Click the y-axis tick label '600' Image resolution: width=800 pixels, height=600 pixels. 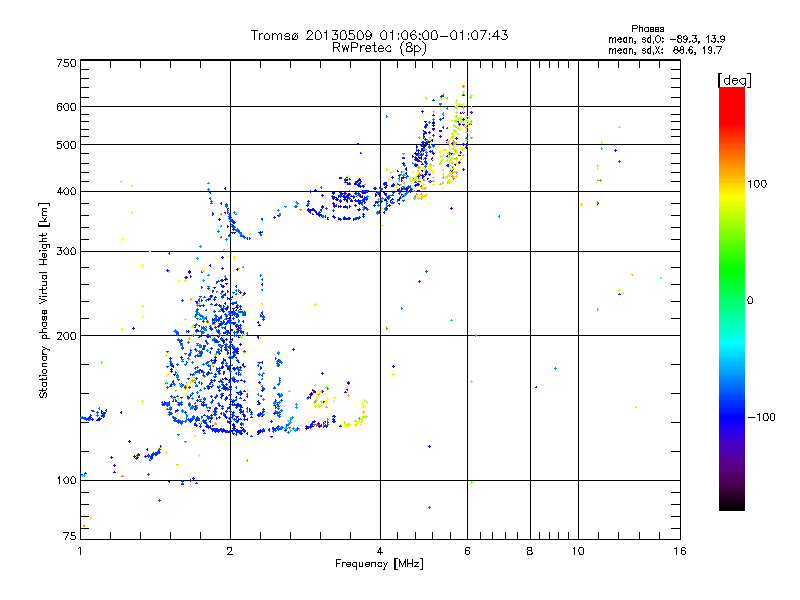point(67,107)
